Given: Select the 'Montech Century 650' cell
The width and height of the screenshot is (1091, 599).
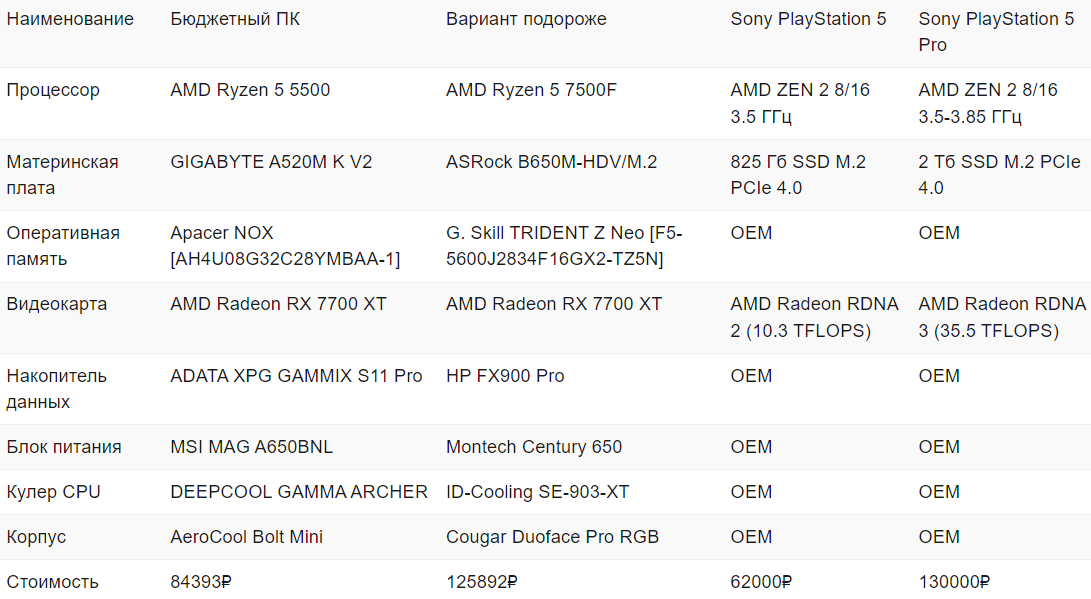Looking at the screenshot, I should [534, 448].
